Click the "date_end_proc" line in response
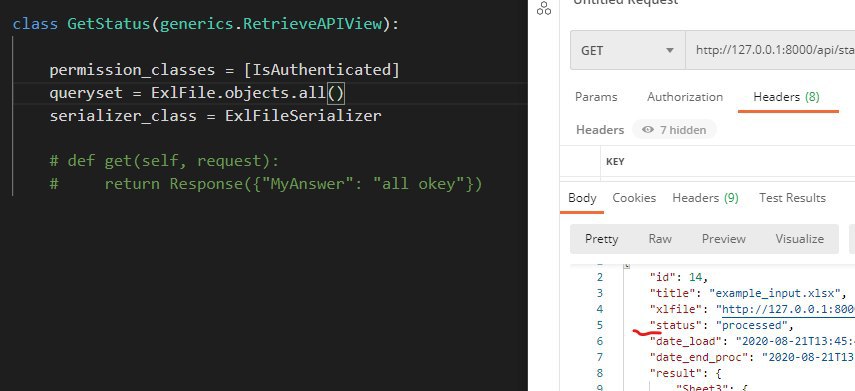Screen dimensions: 855x391 752,358
